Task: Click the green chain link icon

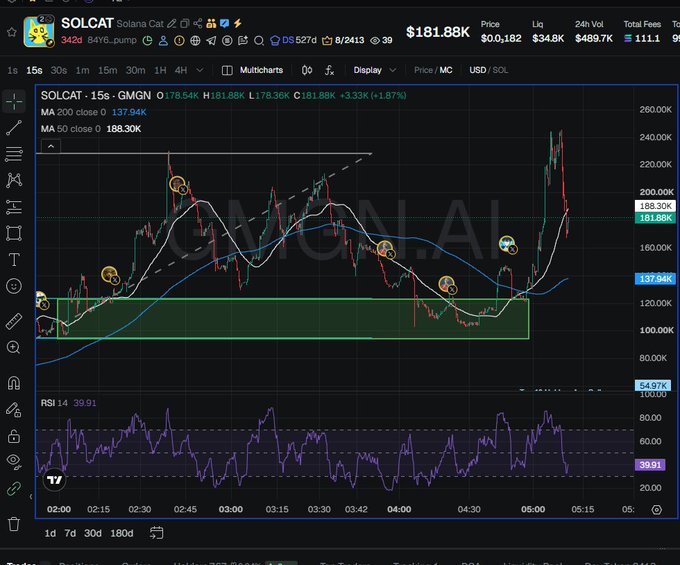Action: tap(14, 489)
